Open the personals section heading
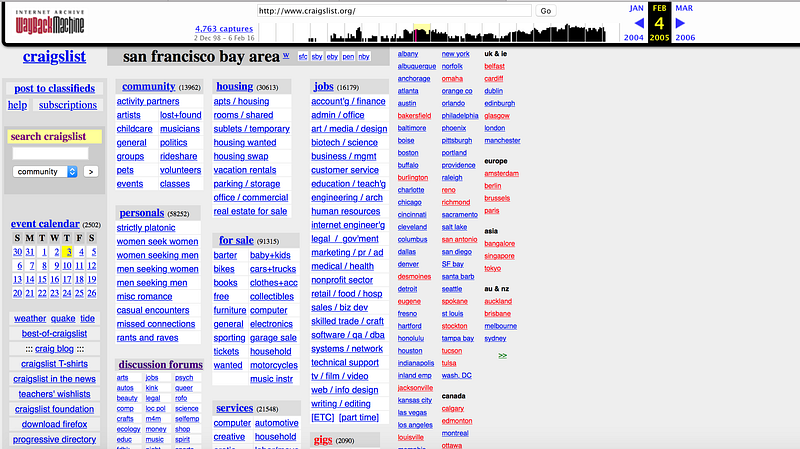 (x=142, y=213)
